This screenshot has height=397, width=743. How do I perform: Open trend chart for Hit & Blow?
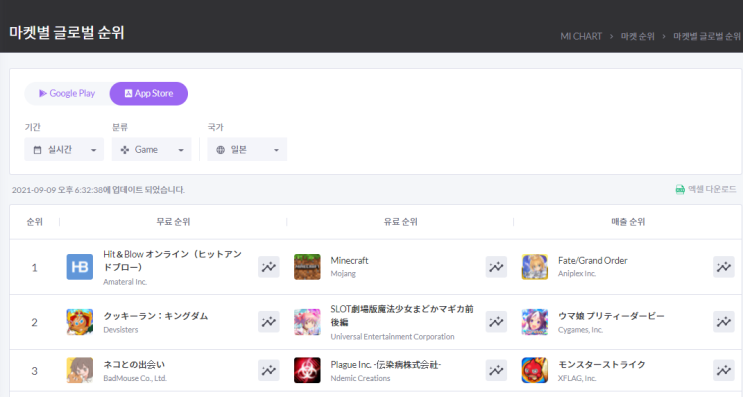coord(269,267)
